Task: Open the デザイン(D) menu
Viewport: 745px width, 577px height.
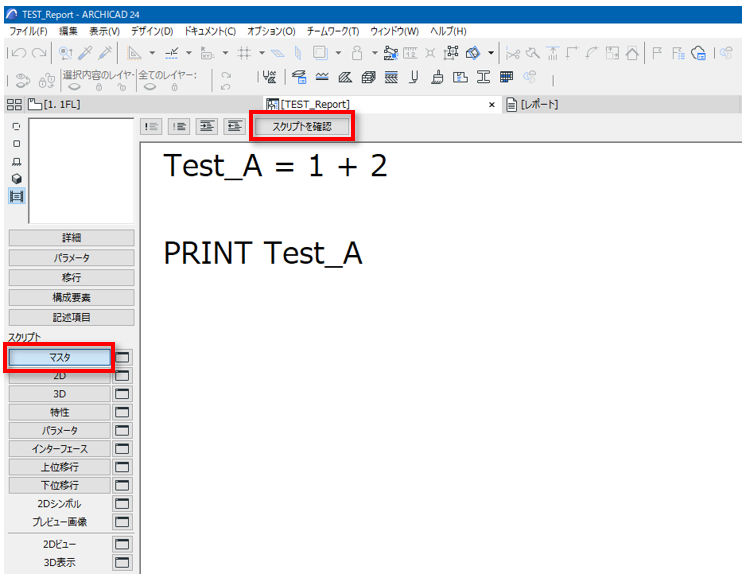Action: (x=152, y=31)
